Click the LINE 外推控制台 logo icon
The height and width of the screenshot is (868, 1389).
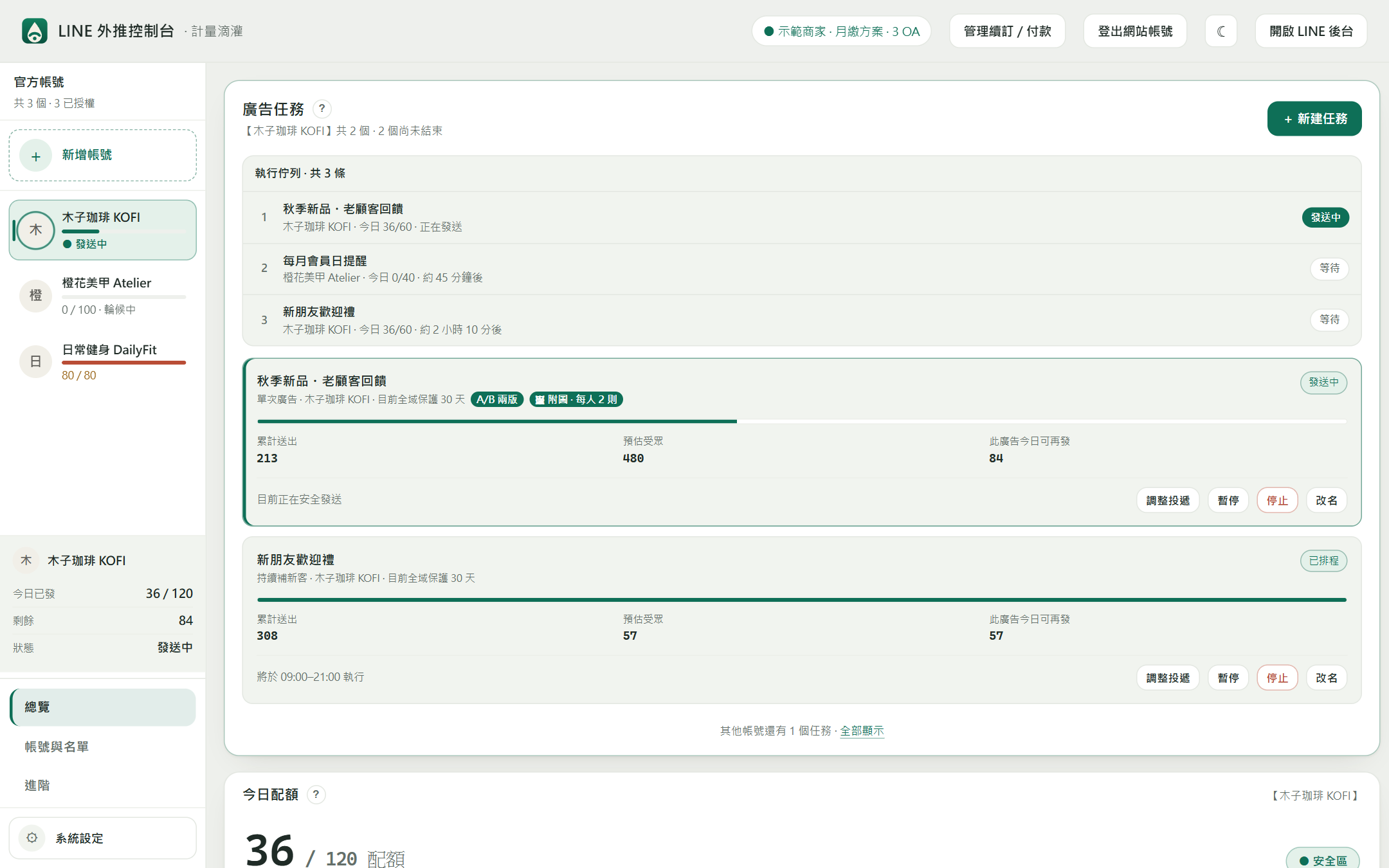pos(35,31)
